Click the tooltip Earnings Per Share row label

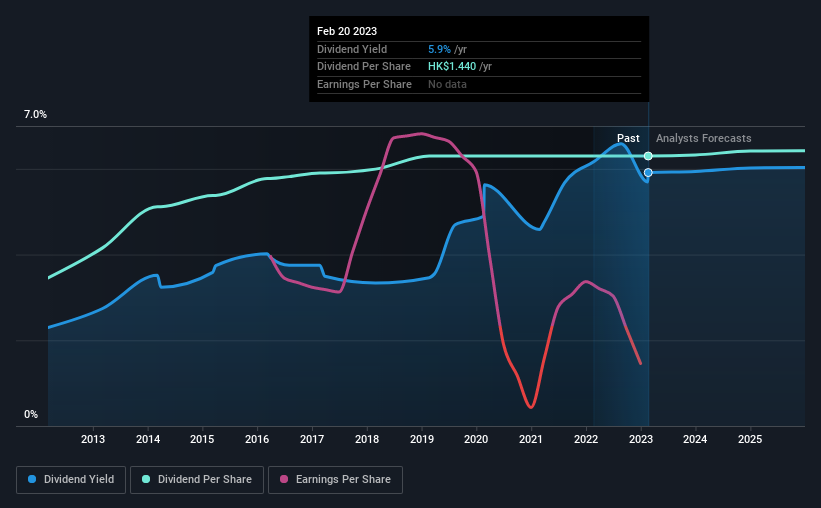tap(364, 84)
